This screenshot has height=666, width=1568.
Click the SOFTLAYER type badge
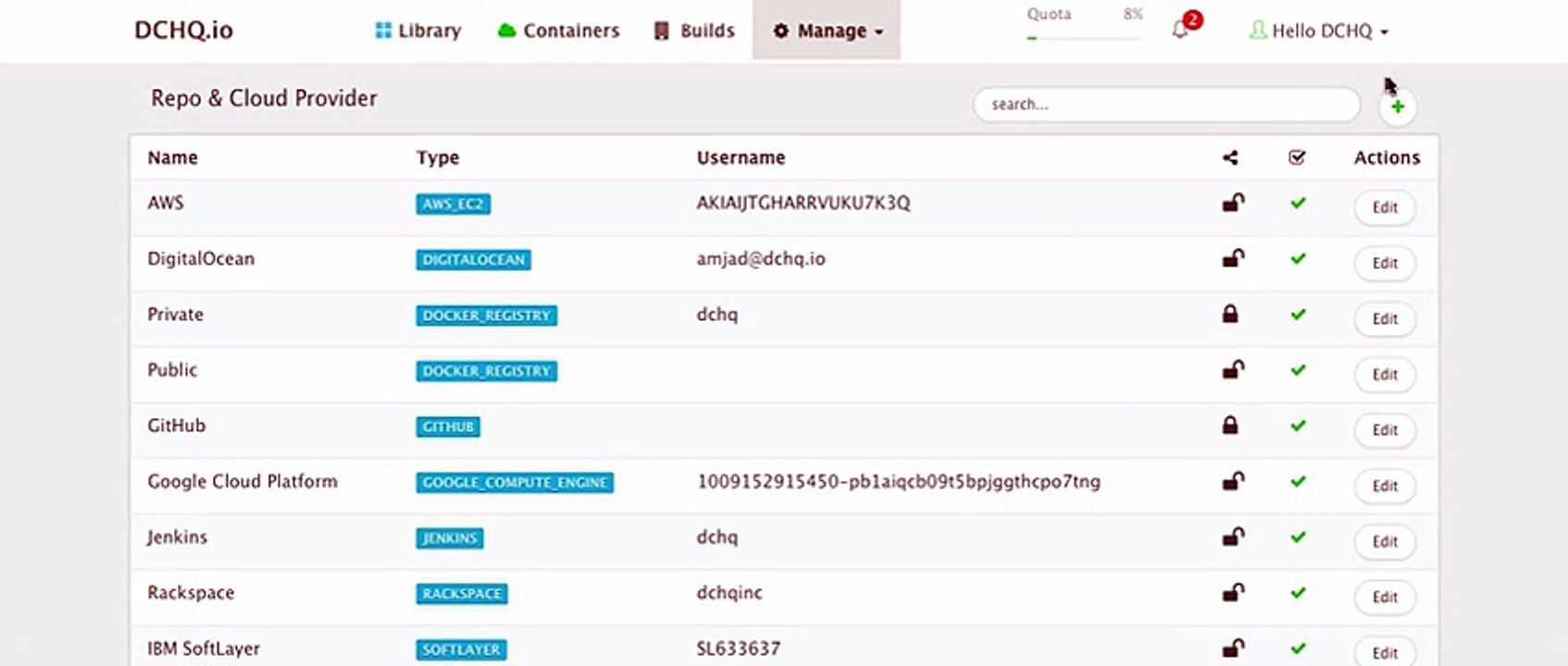(461, 649)
